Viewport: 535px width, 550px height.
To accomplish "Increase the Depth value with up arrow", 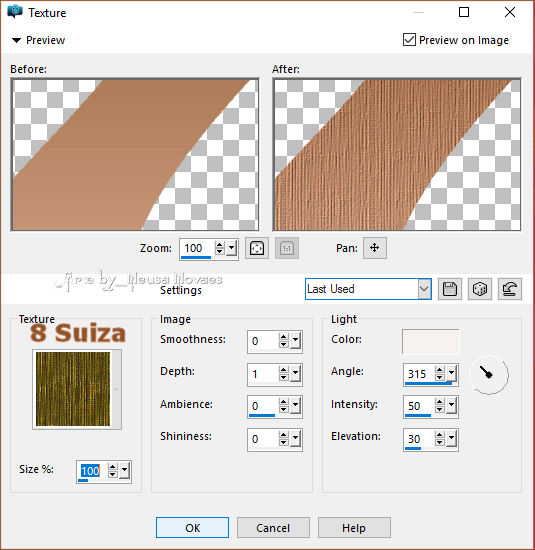I will tap(284, 370).
